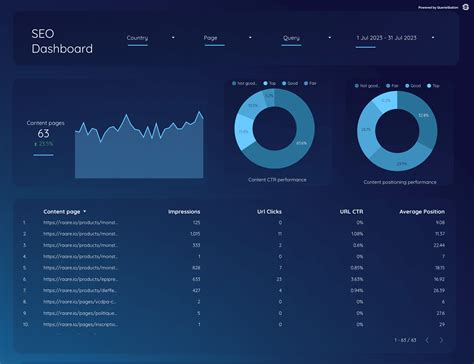Click Good legend dot in CTR chart
This screenshot has width=474, height=364.
284,83
